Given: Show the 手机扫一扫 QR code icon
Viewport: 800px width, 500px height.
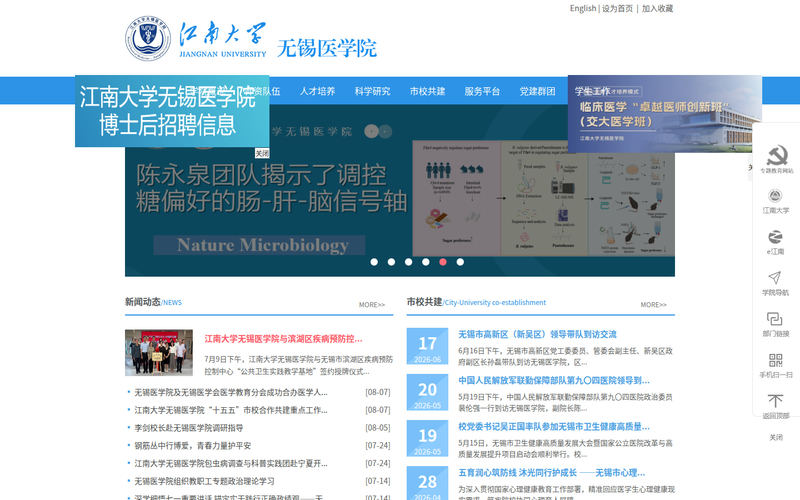Looking at the screenshot, I should point(776,360).
